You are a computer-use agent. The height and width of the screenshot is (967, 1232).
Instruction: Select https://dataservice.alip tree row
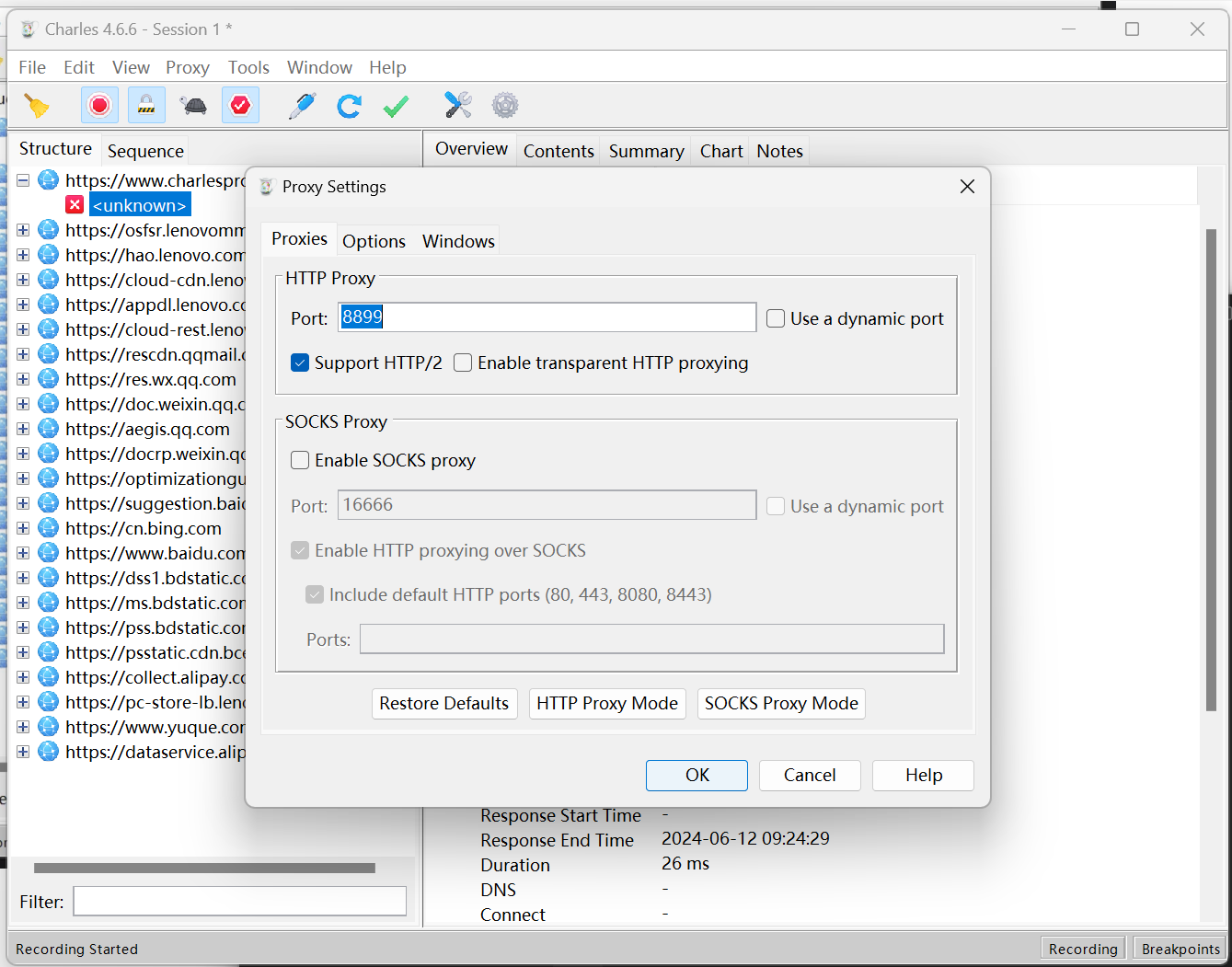pyautogui.click(x=155, y=752)
